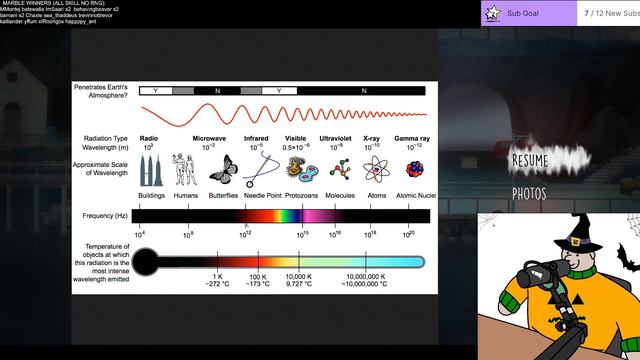Click the protozoans illustration
640x360 pixels.
302,169
